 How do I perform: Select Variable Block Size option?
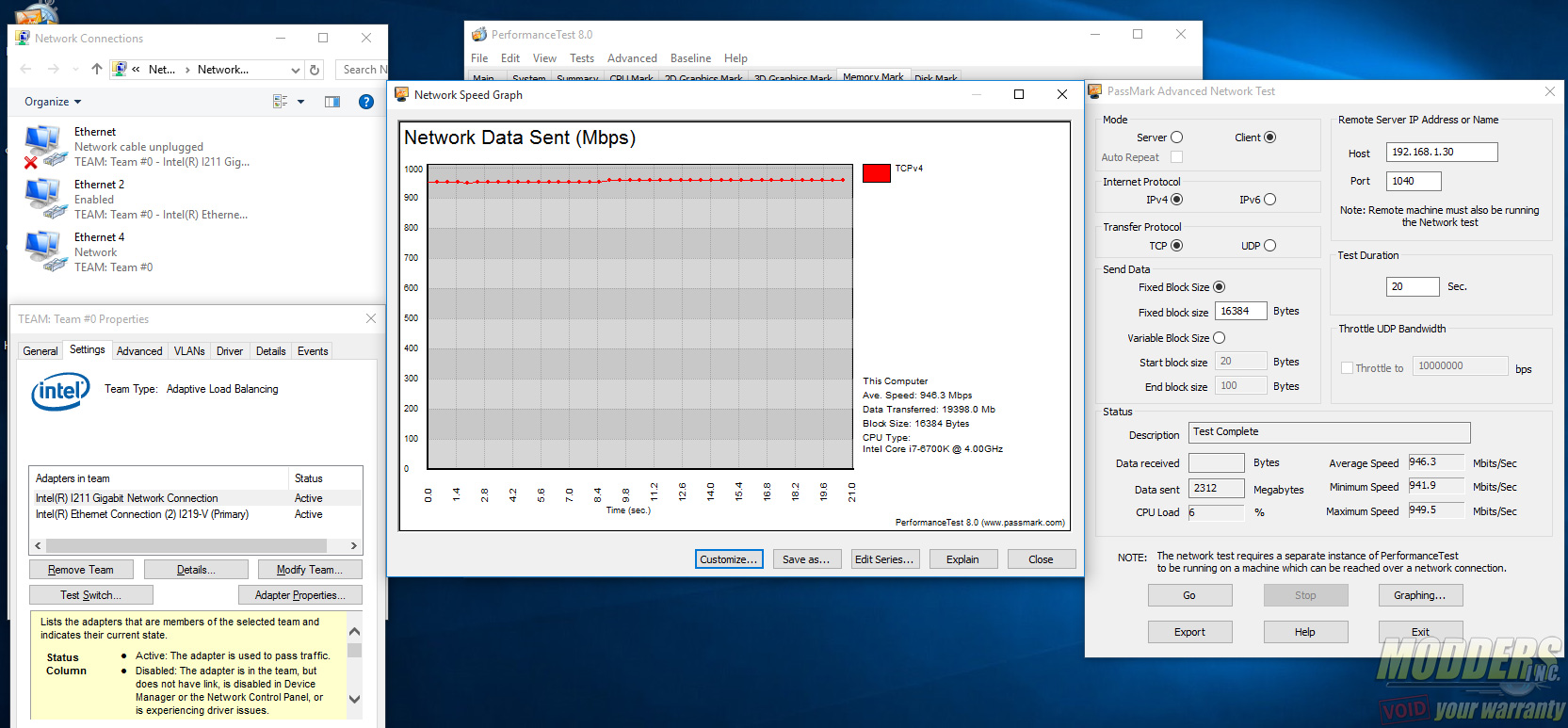tap(1219, 338)
